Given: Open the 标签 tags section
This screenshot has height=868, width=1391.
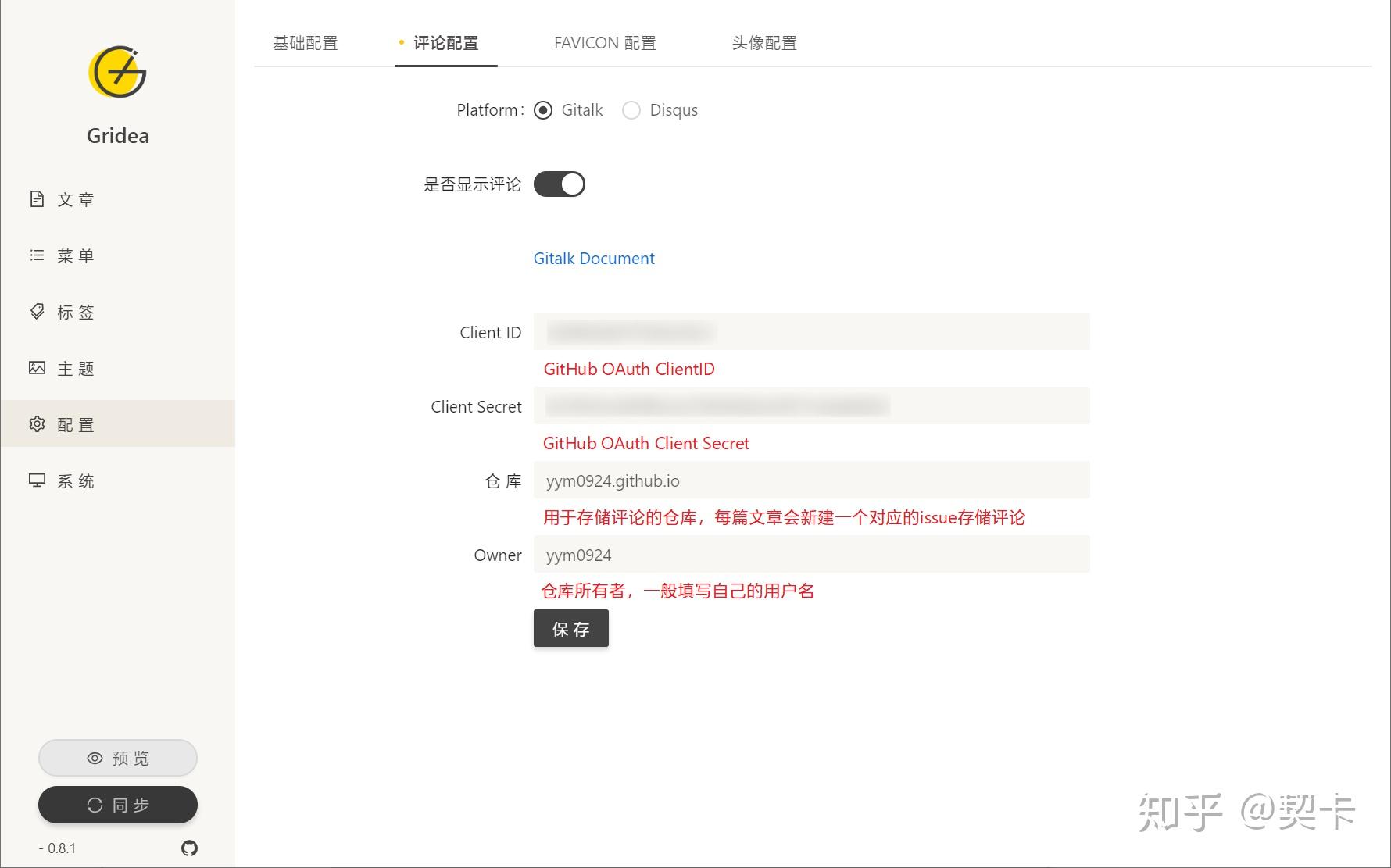Looking at the screenshot, I should (117, 312).
